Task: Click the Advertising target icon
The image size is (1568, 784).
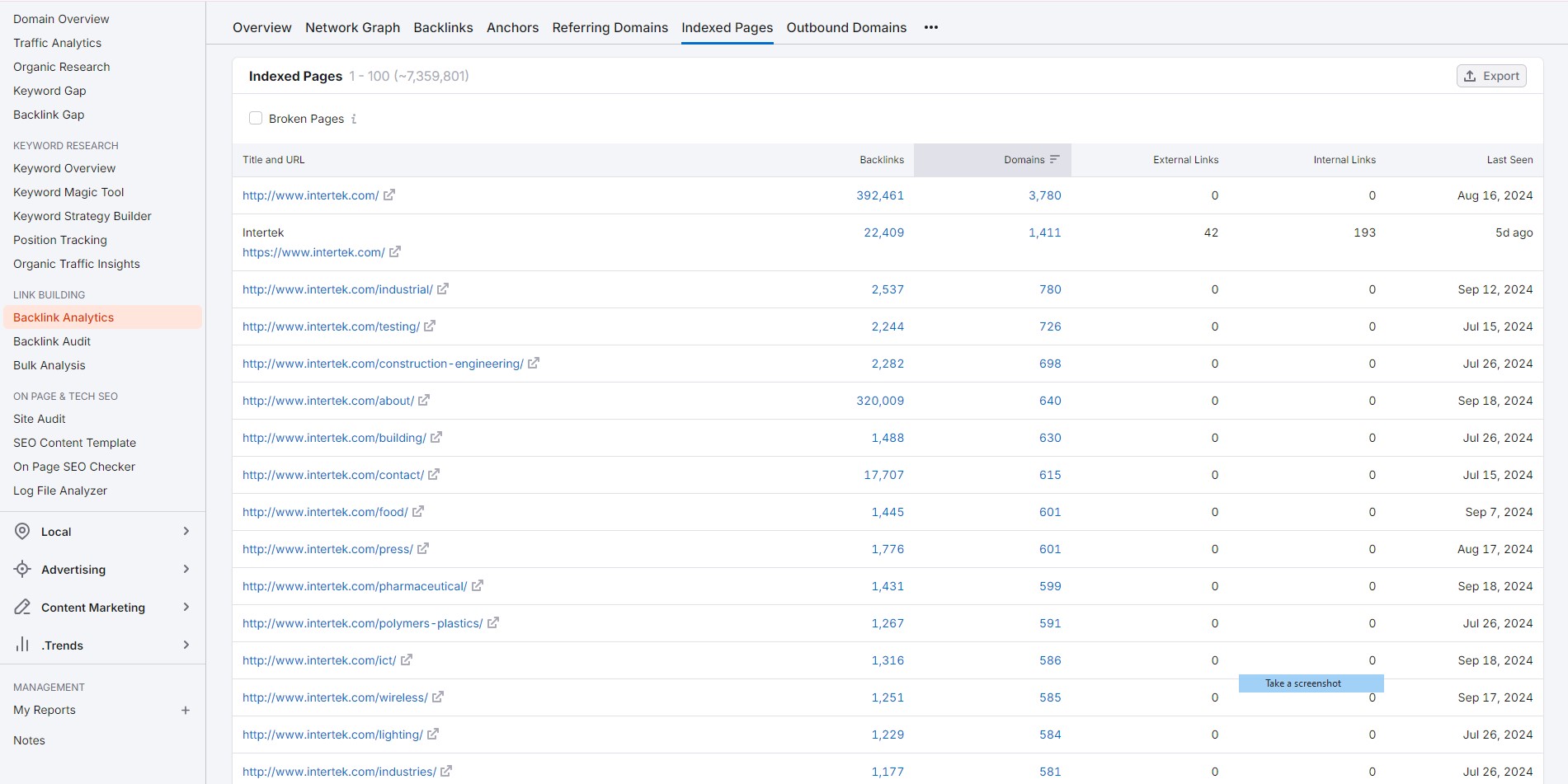Action: point(23,570)
